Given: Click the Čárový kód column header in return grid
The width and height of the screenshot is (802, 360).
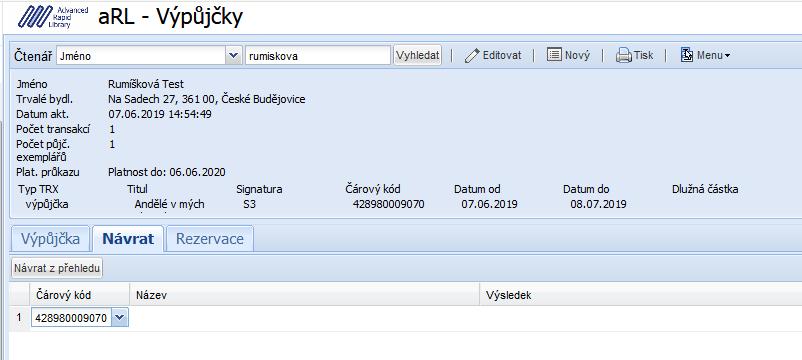Looking at the screenshot, I should (79, 295).
